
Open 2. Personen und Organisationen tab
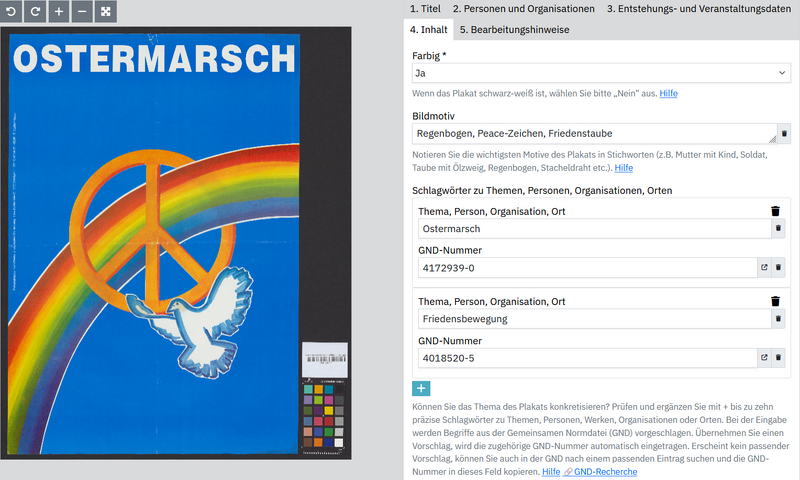tap(523, 9)
